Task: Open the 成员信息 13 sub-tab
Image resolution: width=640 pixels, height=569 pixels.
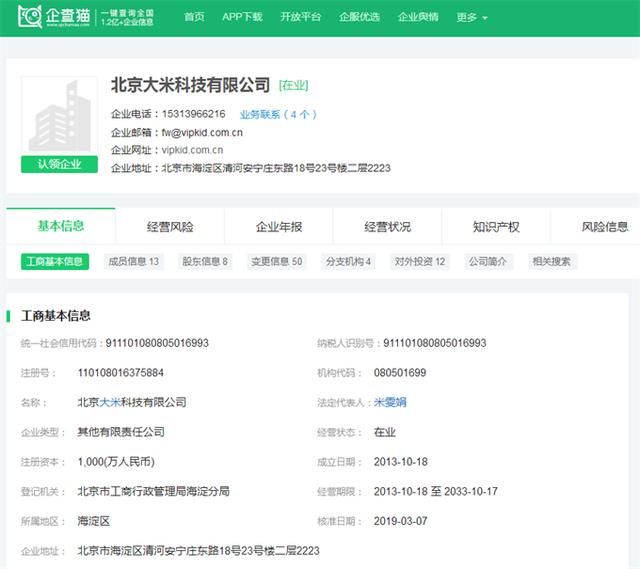Action: [x=133, y=262]
